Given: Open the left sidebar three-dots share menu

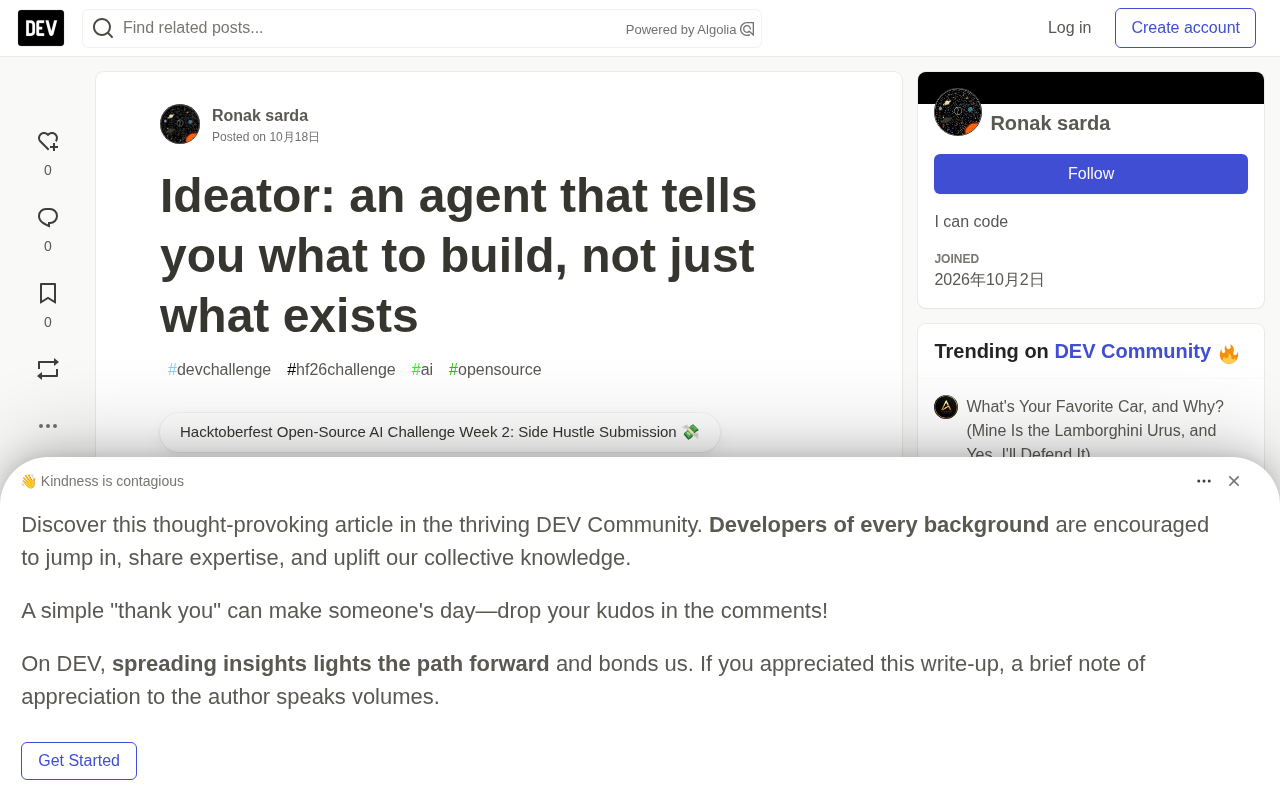Looking at the screenshot, I should click(48, 426).
